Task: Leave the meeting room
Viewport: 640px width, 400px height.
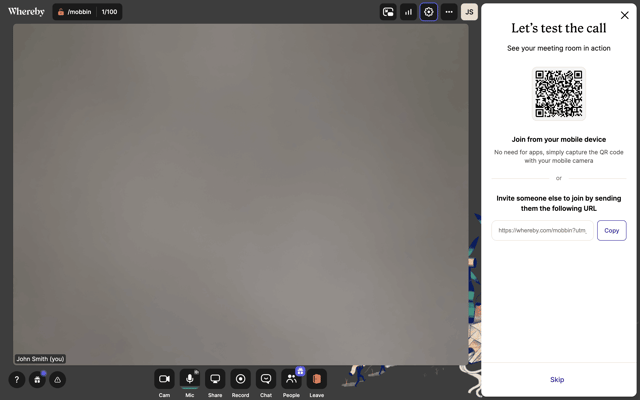Action: coord(317,379)
